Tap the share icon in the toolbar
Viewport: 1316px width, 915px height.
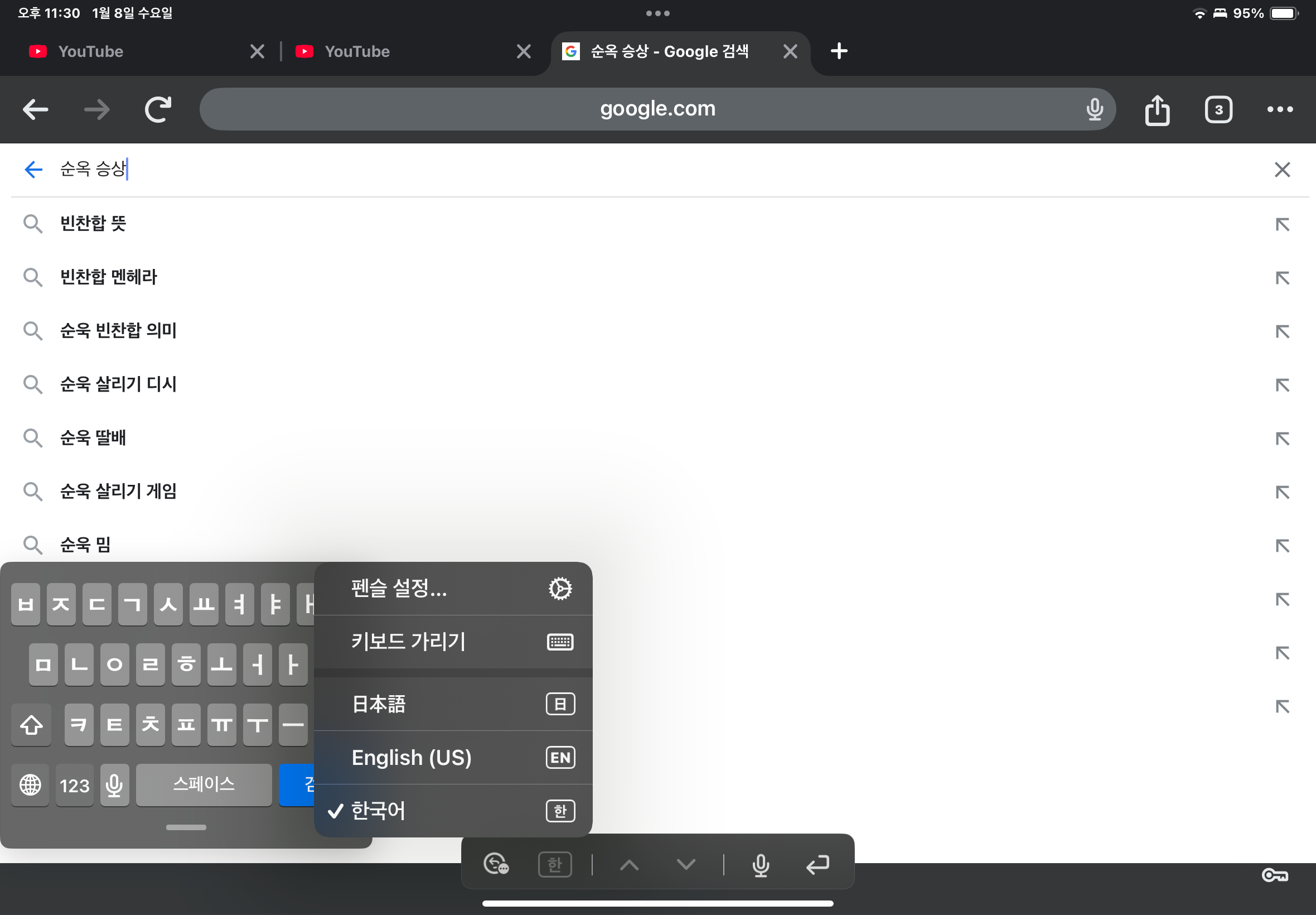tap(1157, 109)
